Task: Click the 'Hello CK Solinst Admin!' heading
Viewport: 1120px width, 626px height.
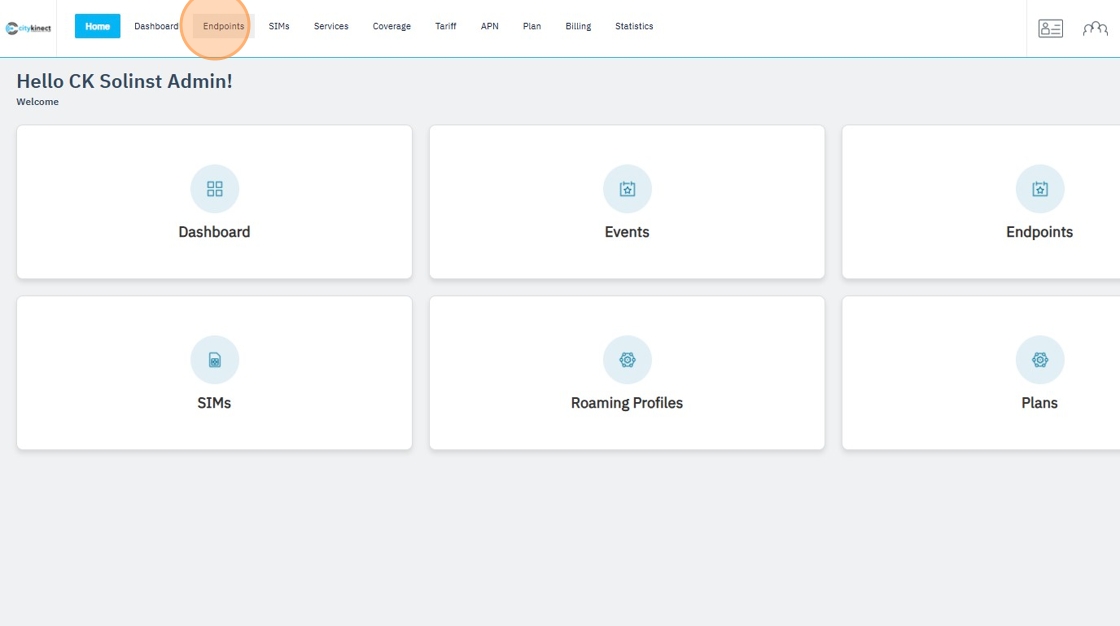Action: coord(124,81)
